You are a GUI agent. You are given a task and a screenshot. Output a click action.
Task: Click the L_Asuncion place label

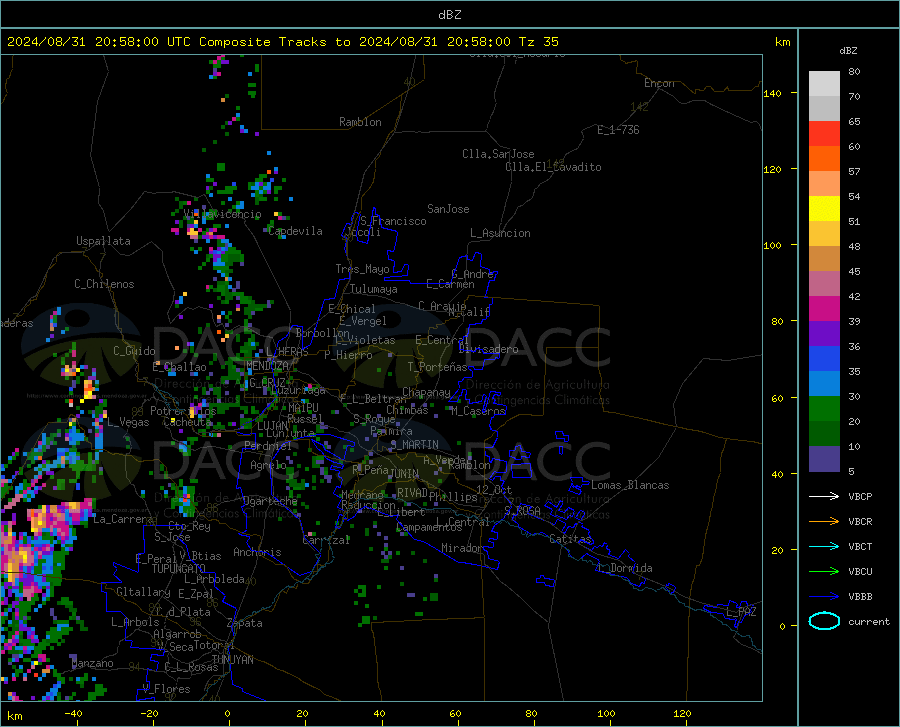(500, 233)
